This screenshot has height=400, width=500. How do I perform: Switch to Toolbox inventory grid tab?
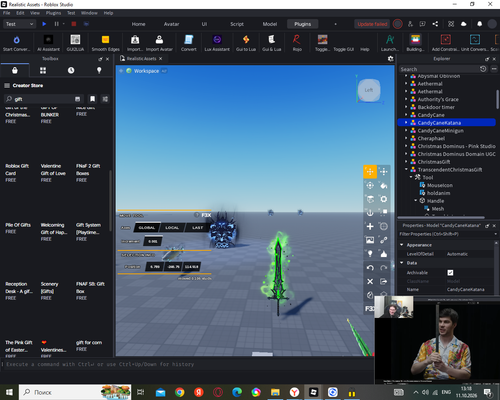[43, 70]
